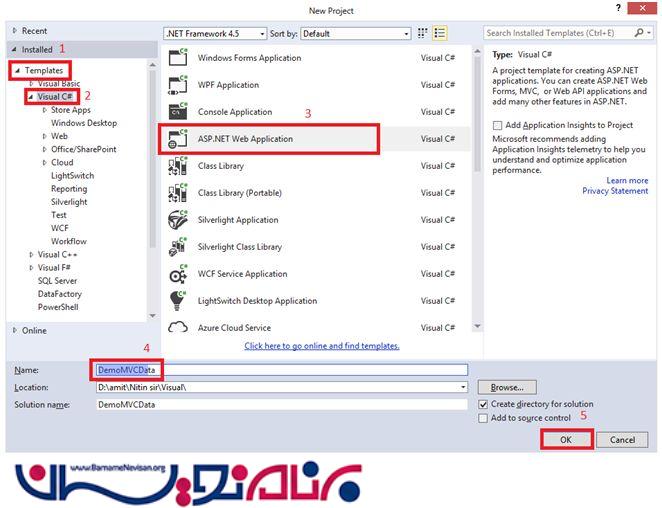Select the WPF Application template name
Viewport: 662px width, 508px height.
pos(228,85)
